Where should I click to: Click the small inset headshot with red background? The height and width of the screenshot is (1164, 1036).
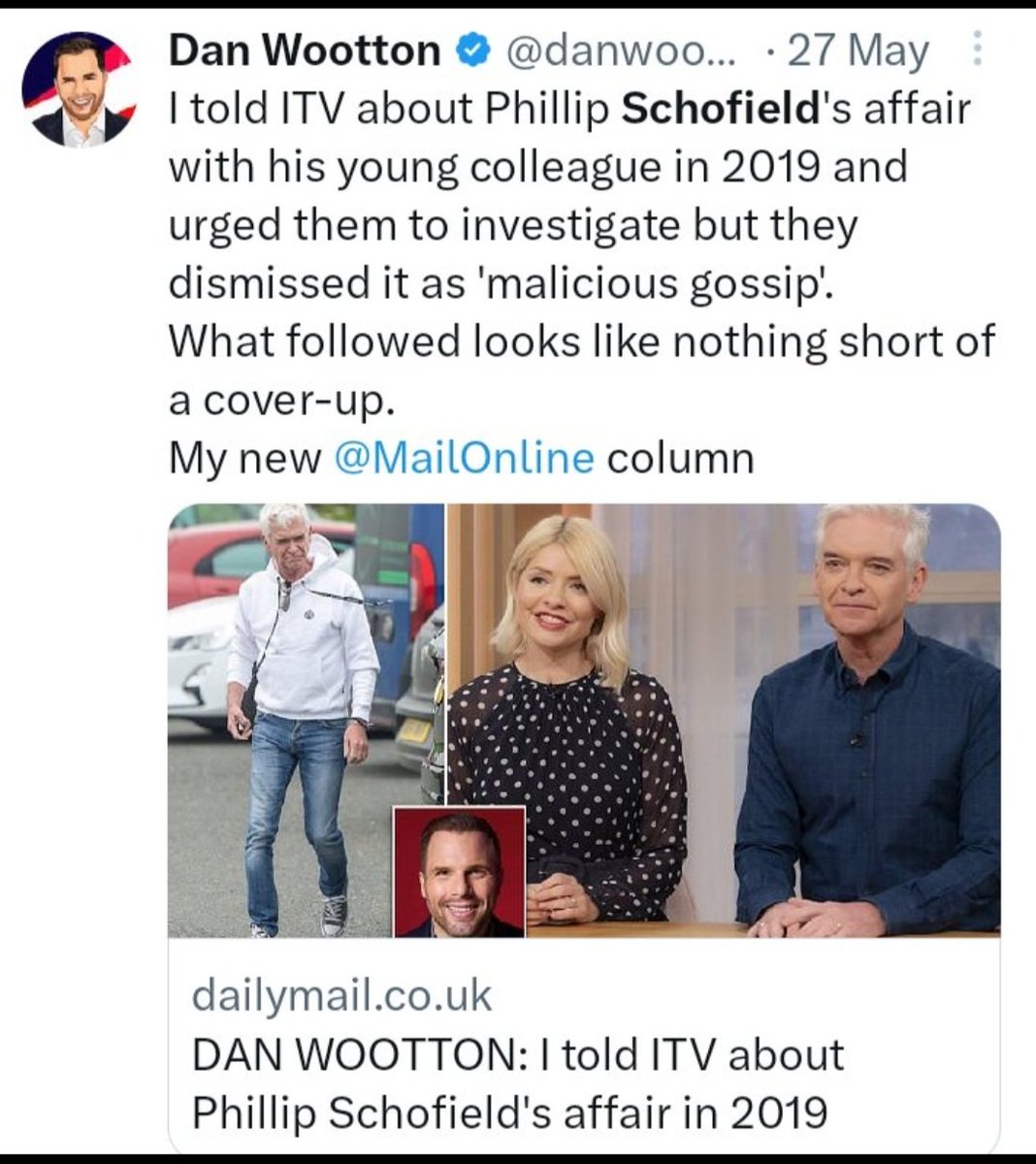[x=459, y=870]
